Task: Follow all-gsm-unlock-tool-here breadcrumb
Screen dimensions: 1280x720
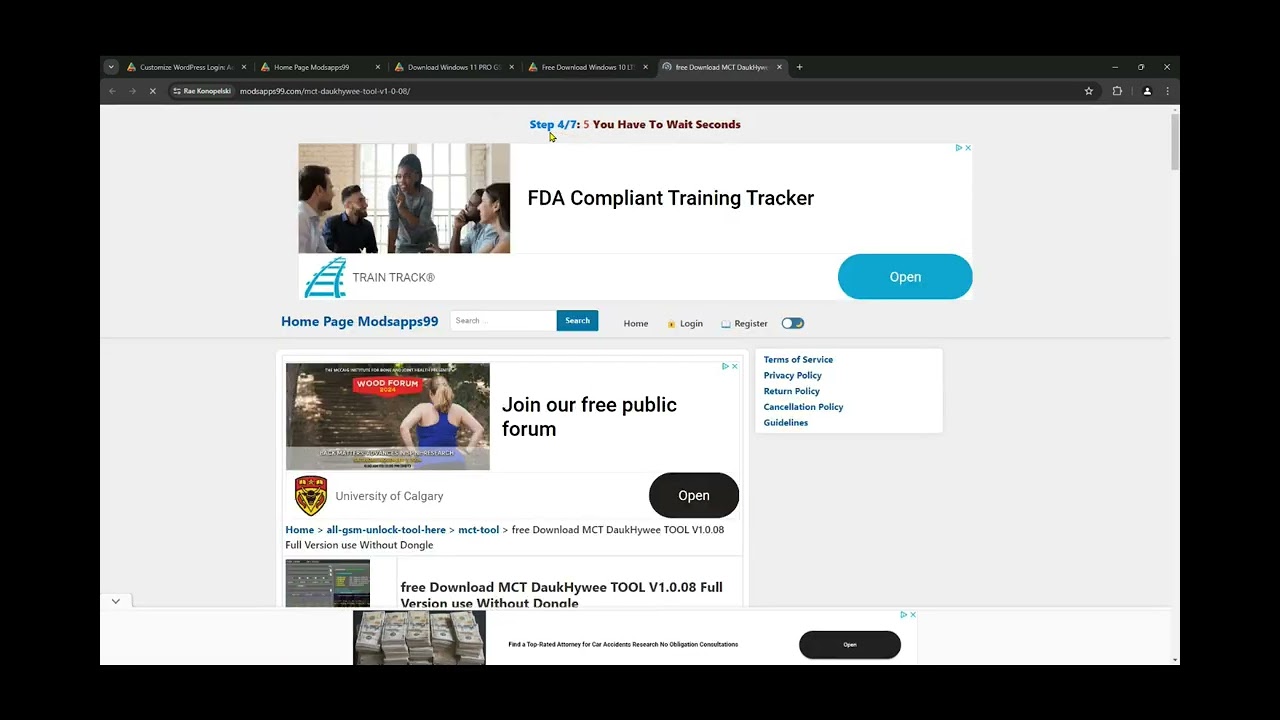Action: point(386,530)
